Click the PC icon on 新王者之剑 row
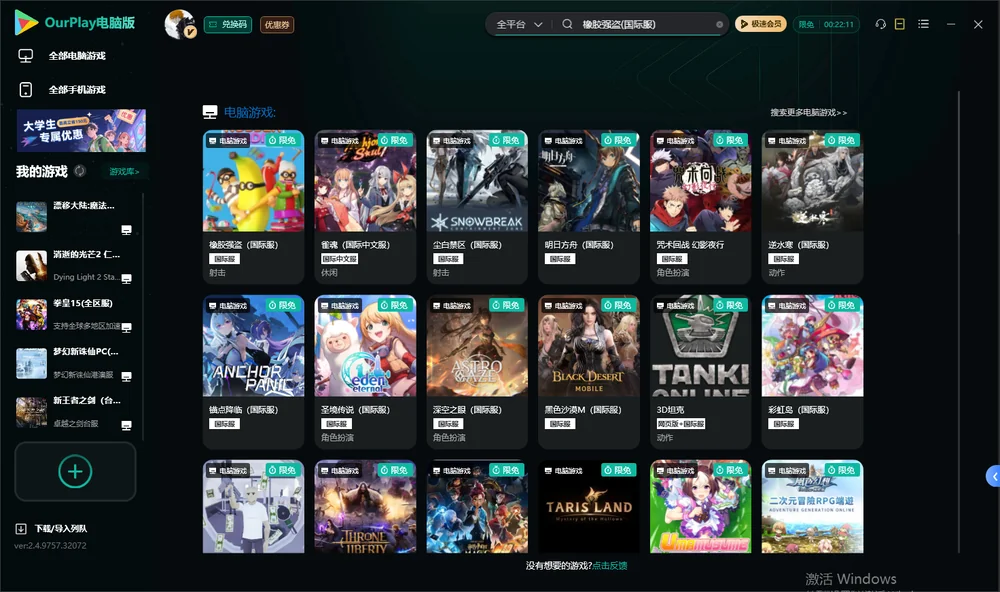 [x=126, y=426]
